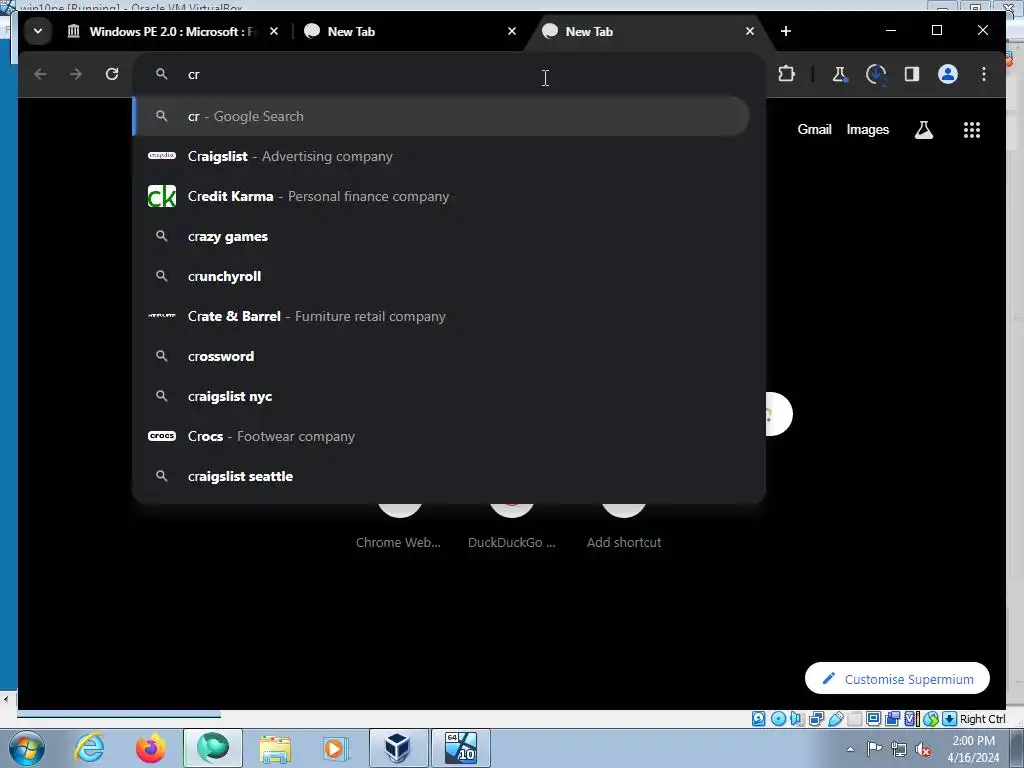Click the VirtualBox USB devices indicator
Screen dimensions: 1024x768
(836, 719)
